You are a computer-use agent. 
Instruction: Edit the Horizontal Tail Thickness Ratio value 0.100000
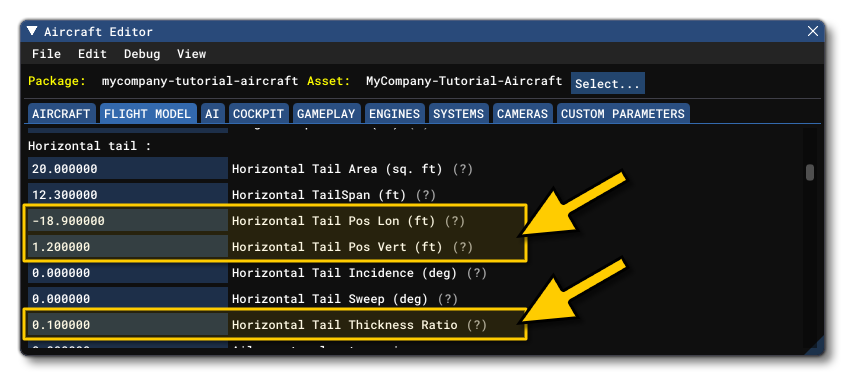[128, 325]
